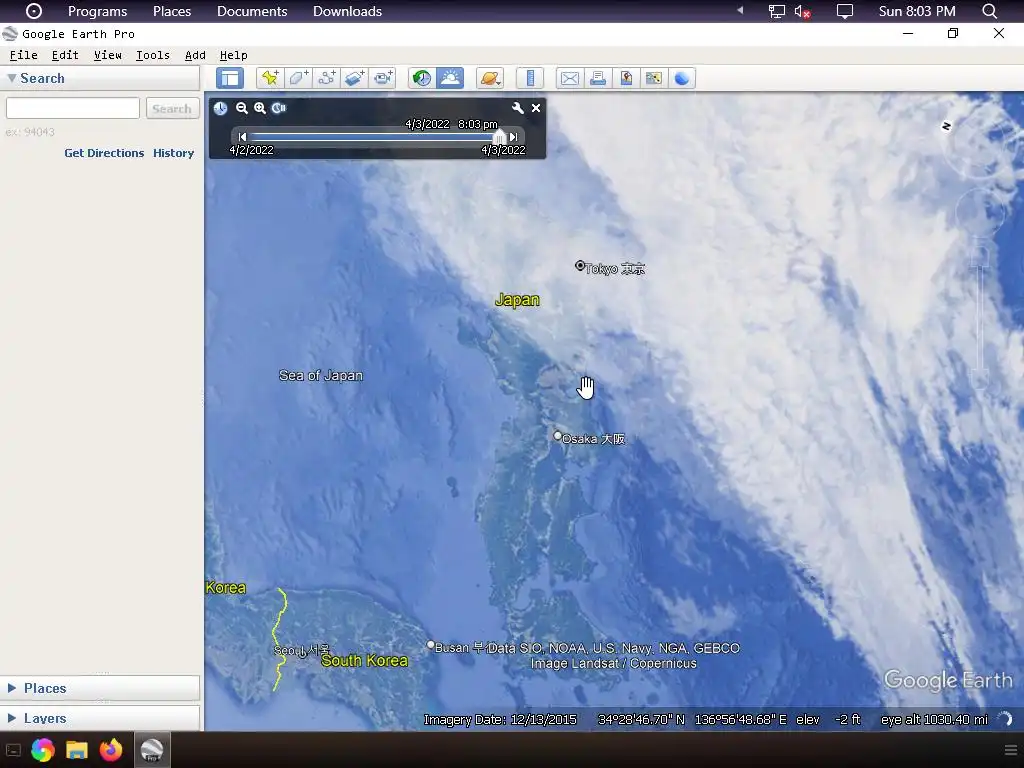Open time slider options wrench

[x=517, y=108]
